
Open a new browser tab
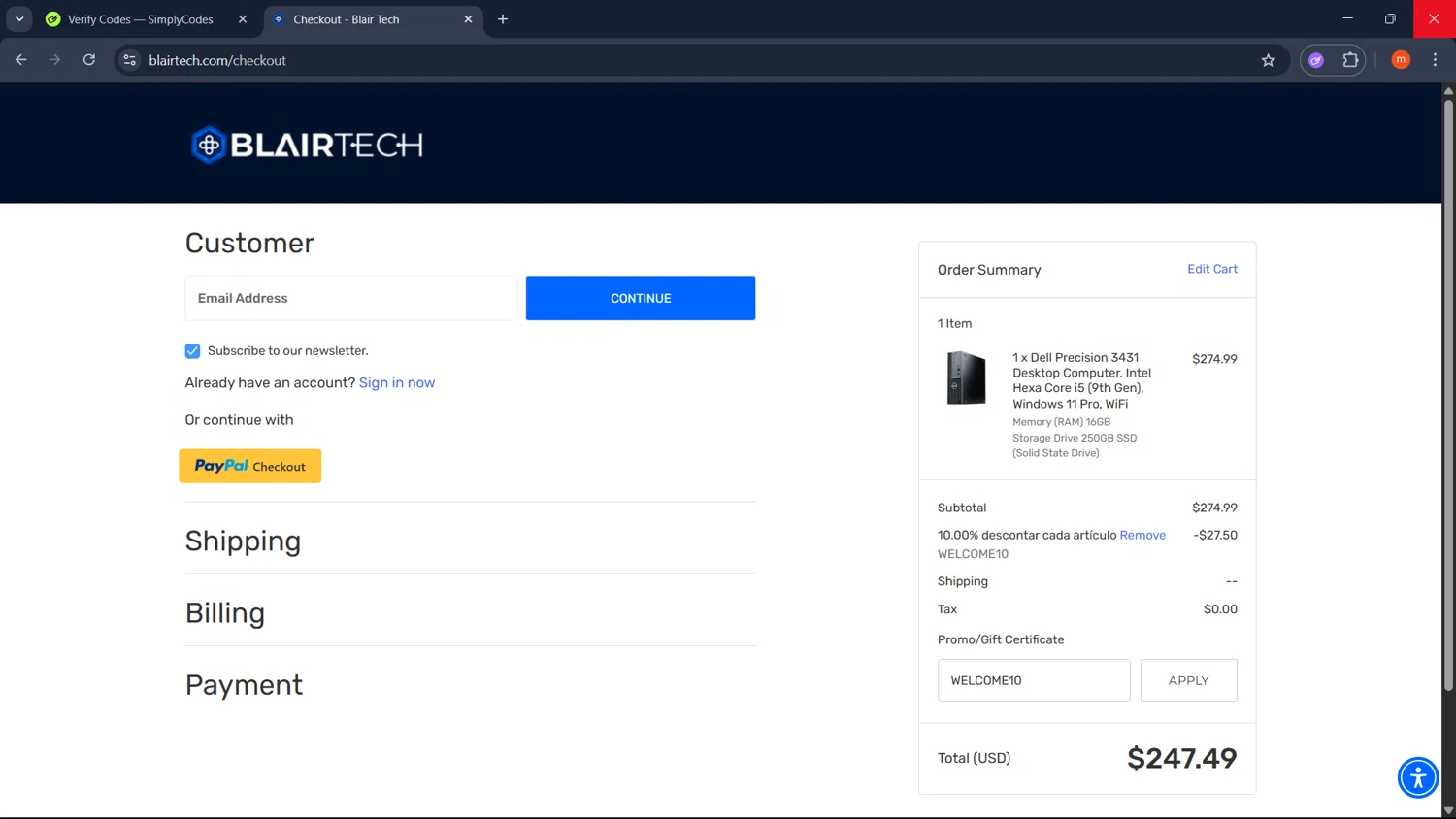point(503,19)
